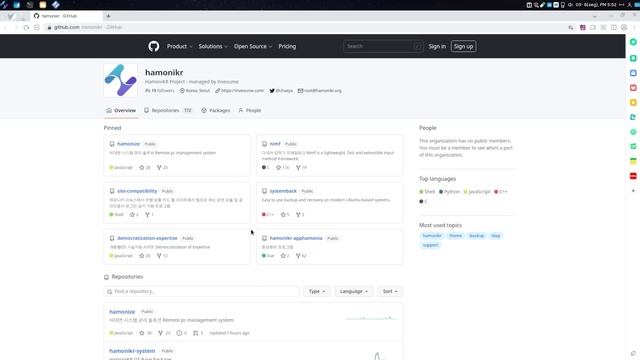
Task: Open the Product dropdown menu
Action: pos(179,47)
